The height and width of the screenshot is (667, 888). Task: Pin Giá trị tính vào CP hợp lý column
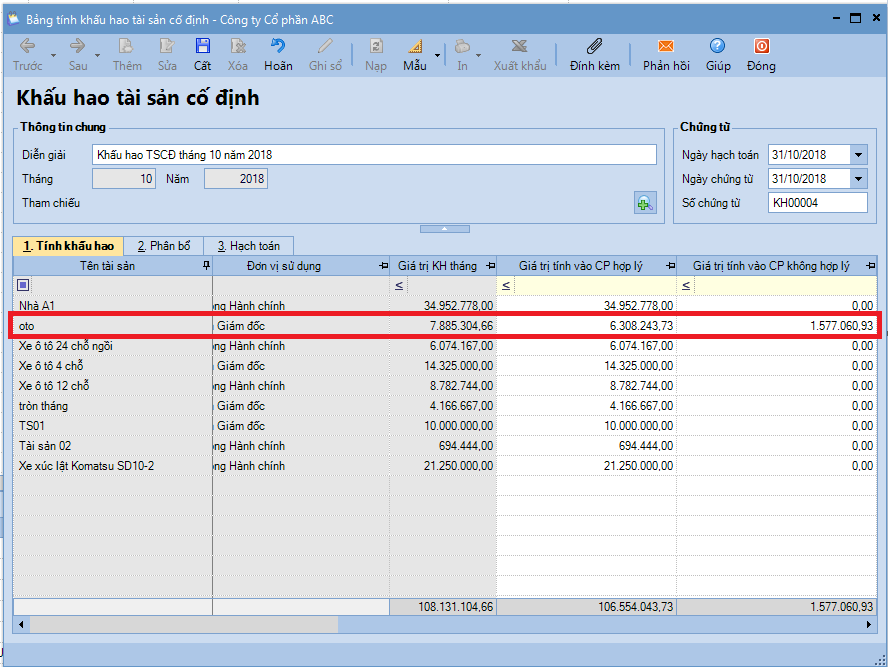click(671, 266)
